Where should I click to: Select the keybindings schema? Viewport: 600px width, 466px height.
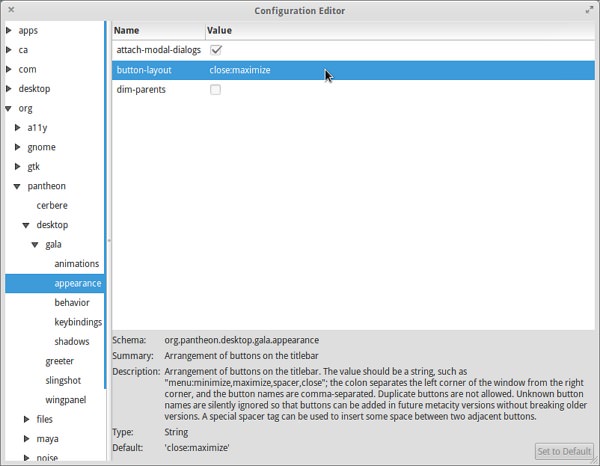[78, 322]
